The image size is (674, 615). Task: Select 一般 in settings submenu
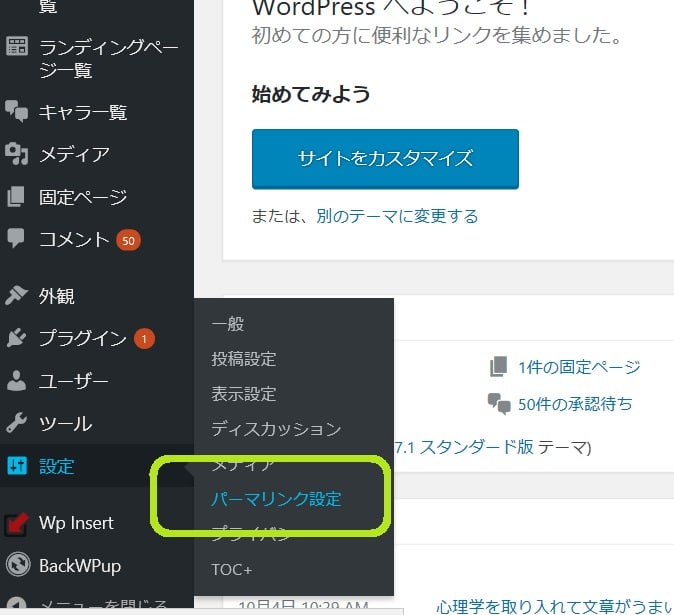click(228, 323)
